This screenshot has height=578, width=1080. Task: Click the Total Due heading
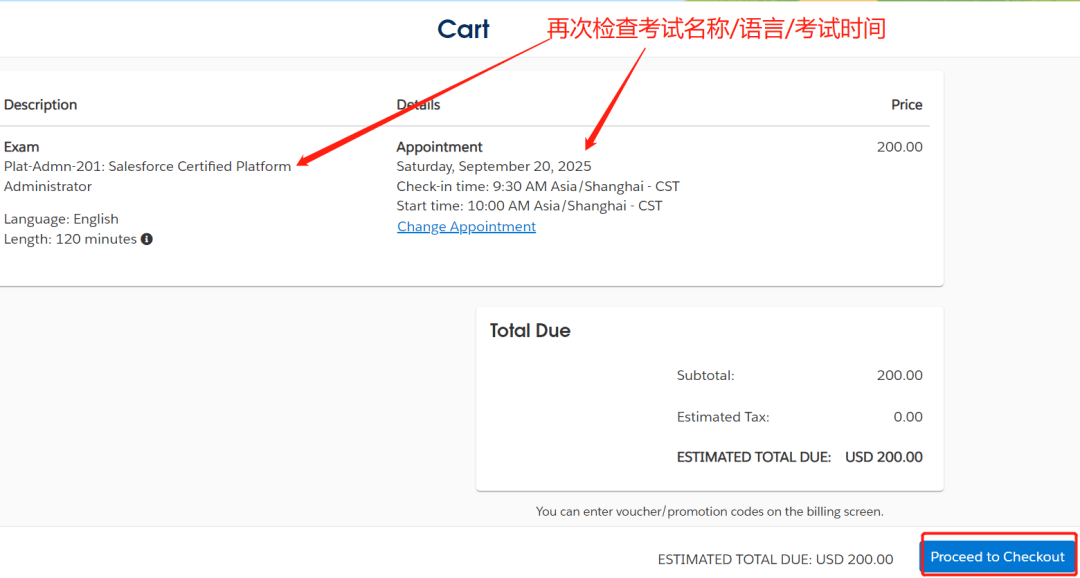pyautogui.click(x=530, y=331)
